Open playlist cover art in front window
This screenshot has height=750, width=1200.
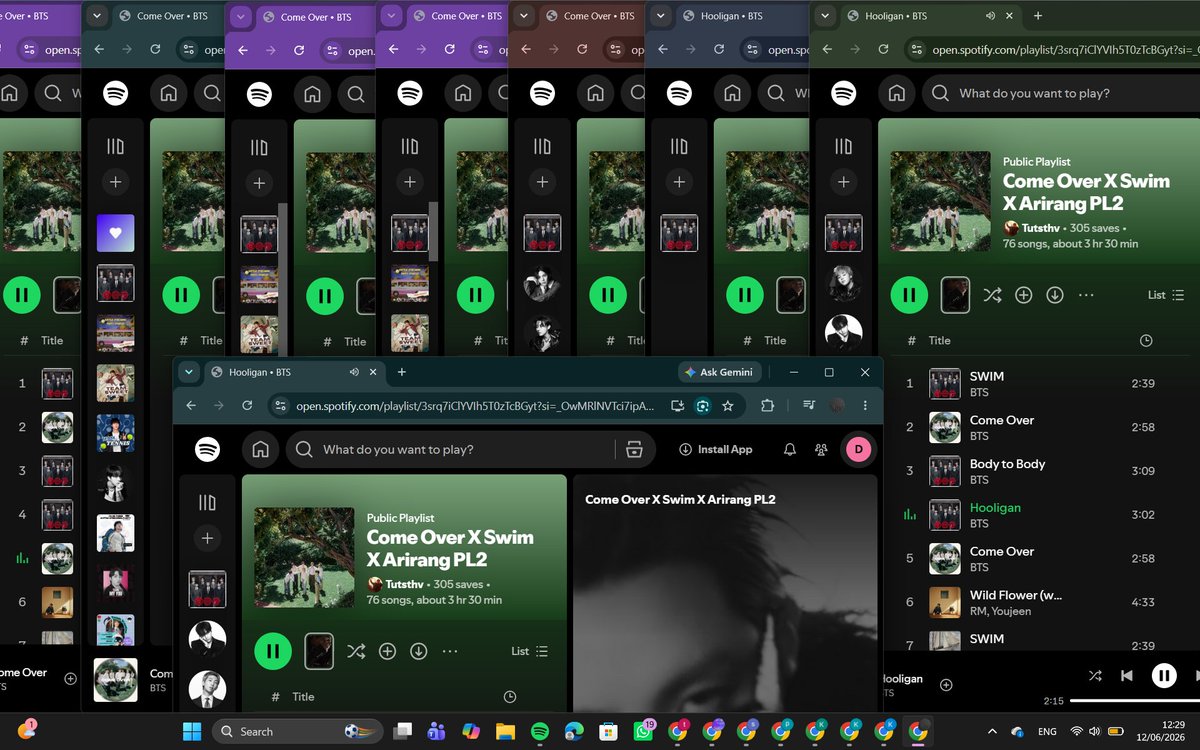[x=304, y=557]
